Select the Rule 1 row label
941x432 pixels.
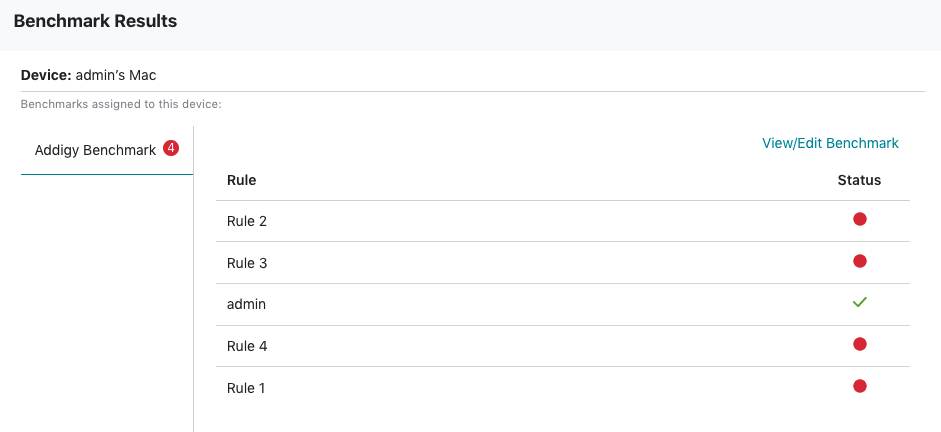245,388
